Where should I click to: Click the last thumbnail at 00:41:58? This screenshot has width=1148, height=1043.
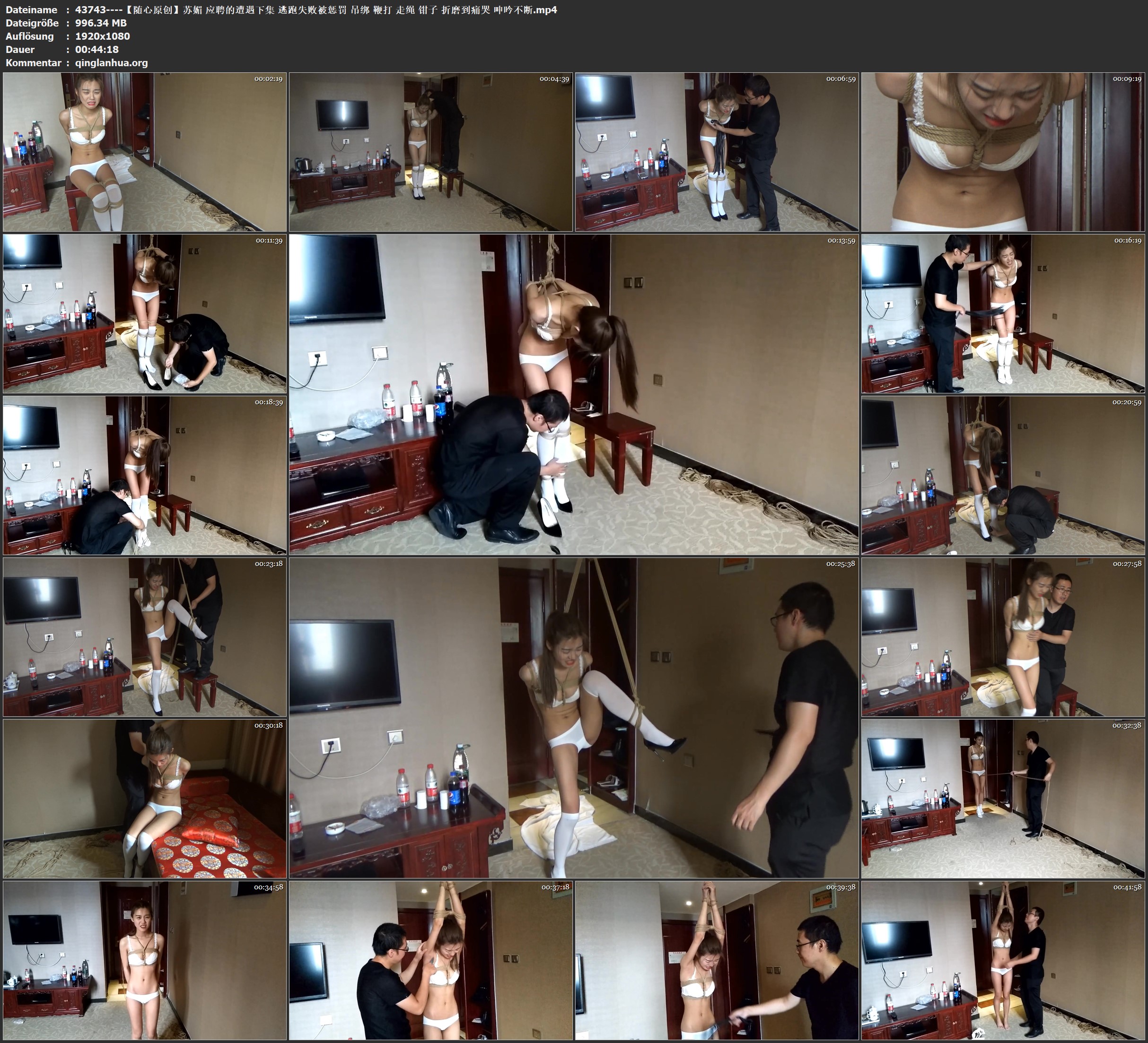(x=1003, y=960)
